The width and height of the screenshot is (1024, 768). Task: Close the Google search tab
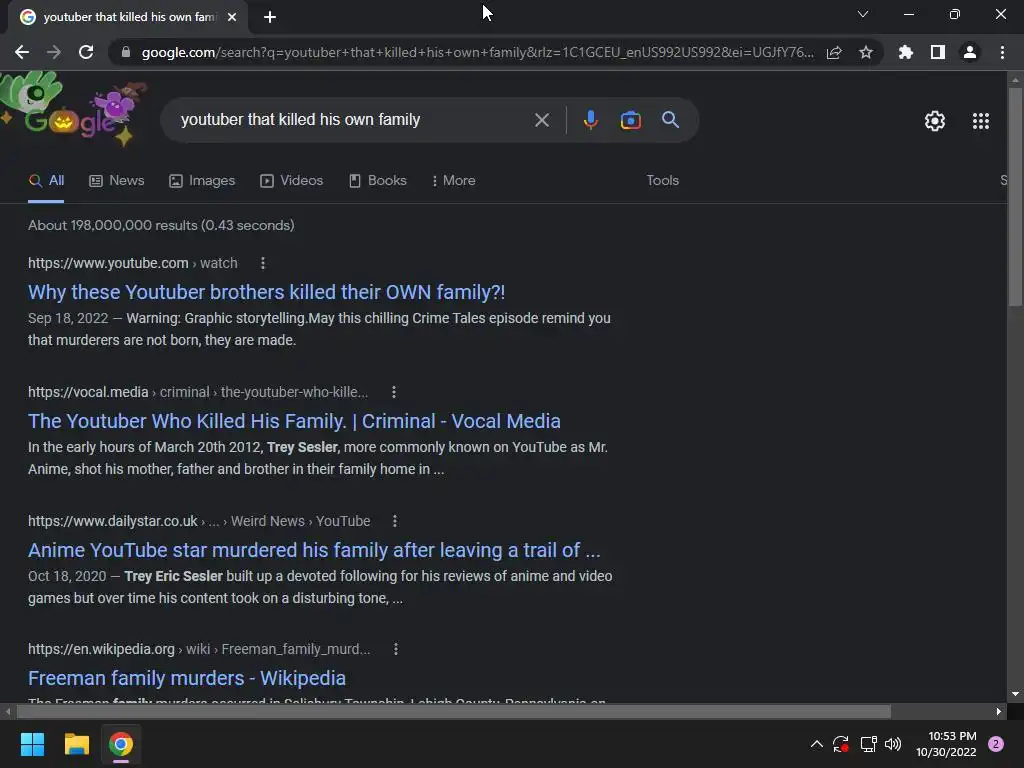point(232,17)
